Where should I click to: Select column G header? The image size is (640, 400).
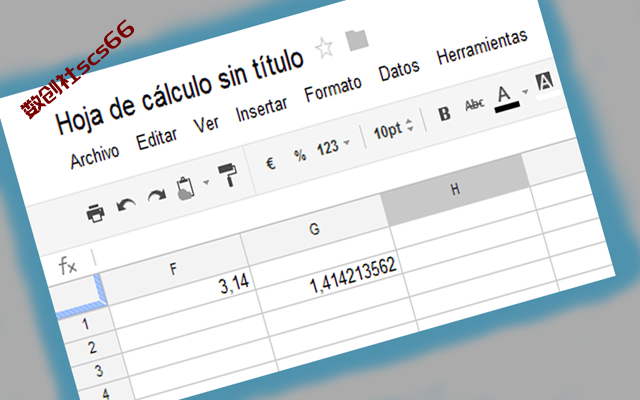click(x=314, y=229)
